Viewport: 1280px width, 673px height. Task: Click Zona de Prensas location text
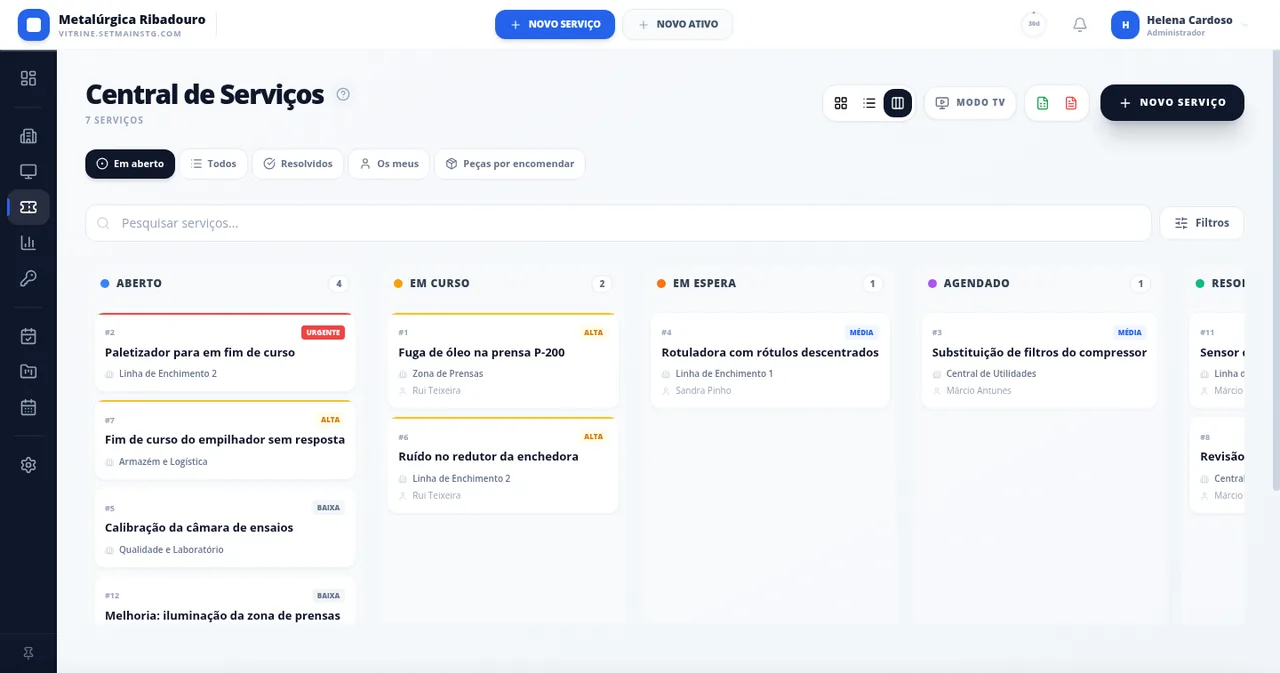point(447,374)
